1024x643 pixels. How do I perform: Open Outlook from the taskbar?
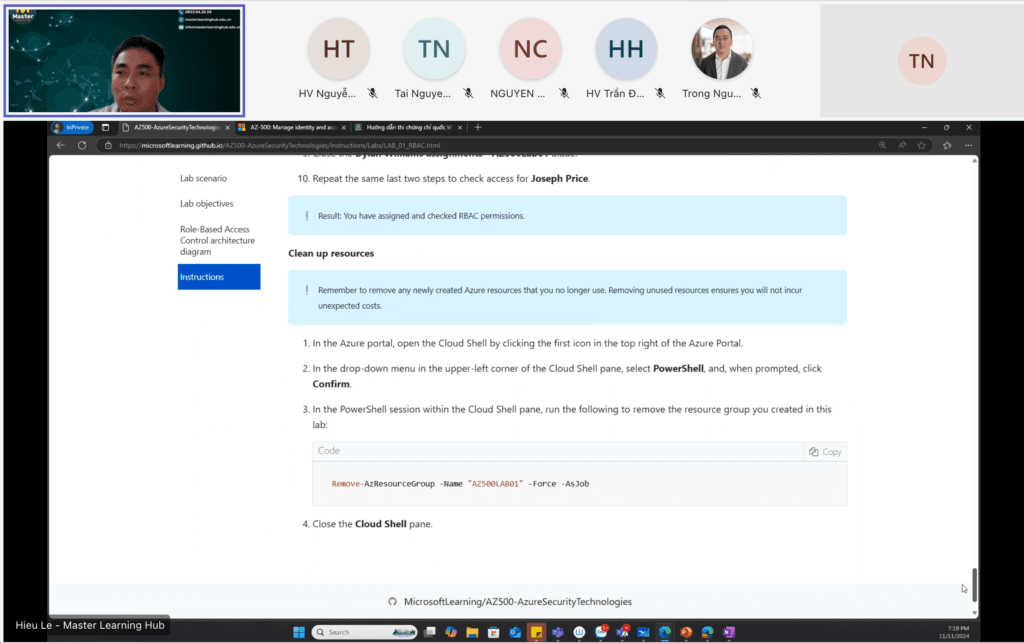(x=515, y=632)
